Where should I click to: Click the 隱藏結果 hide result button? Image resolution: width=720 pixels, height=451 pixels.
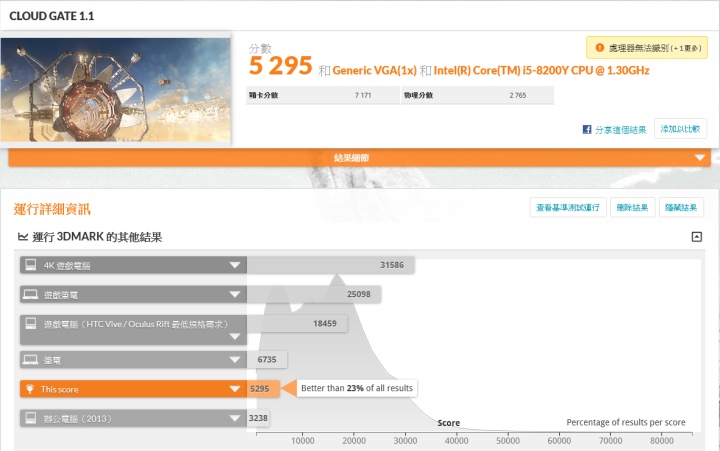[x=683, y=208]
